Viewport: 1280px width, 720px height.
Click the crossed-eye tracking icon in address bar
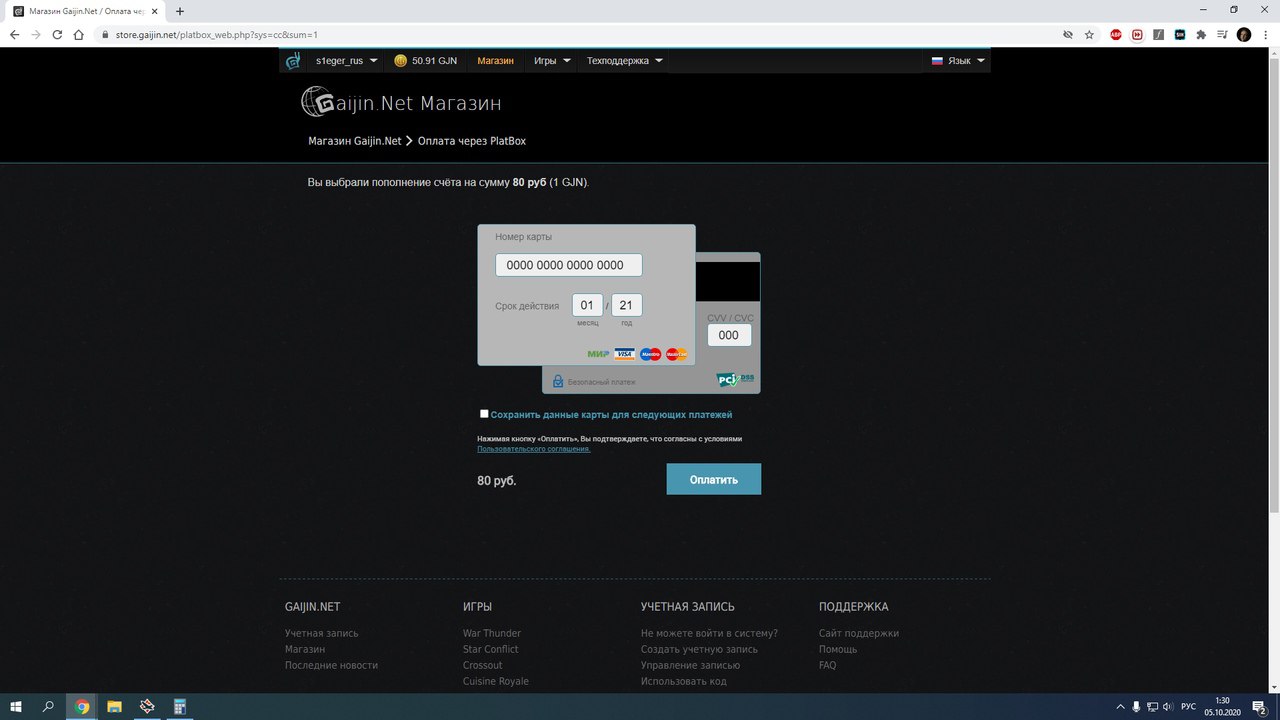1067,34
